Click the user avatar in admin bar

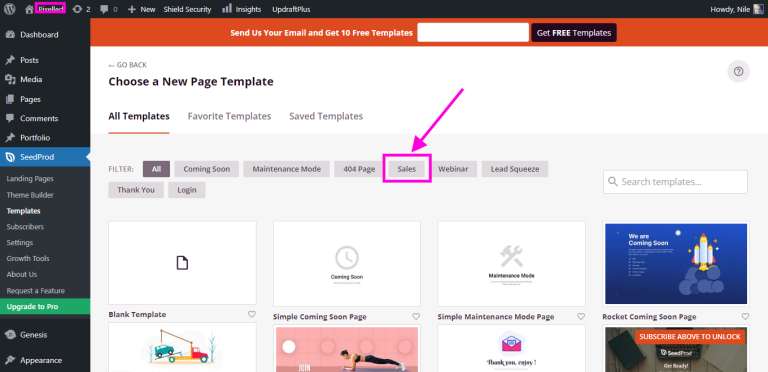[x=758, y=9]
